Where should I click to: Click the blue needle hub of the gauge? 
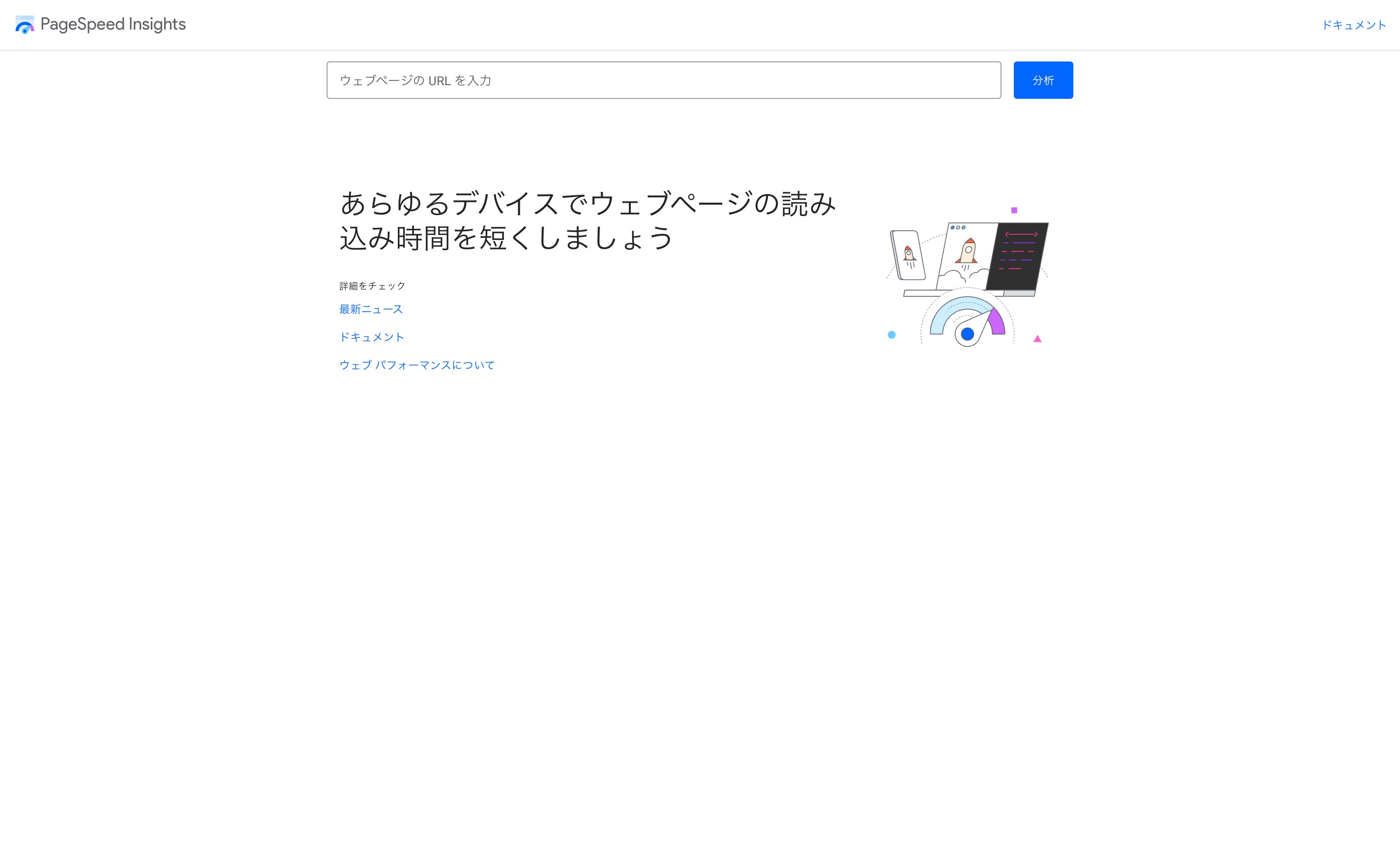click(968, 334)
